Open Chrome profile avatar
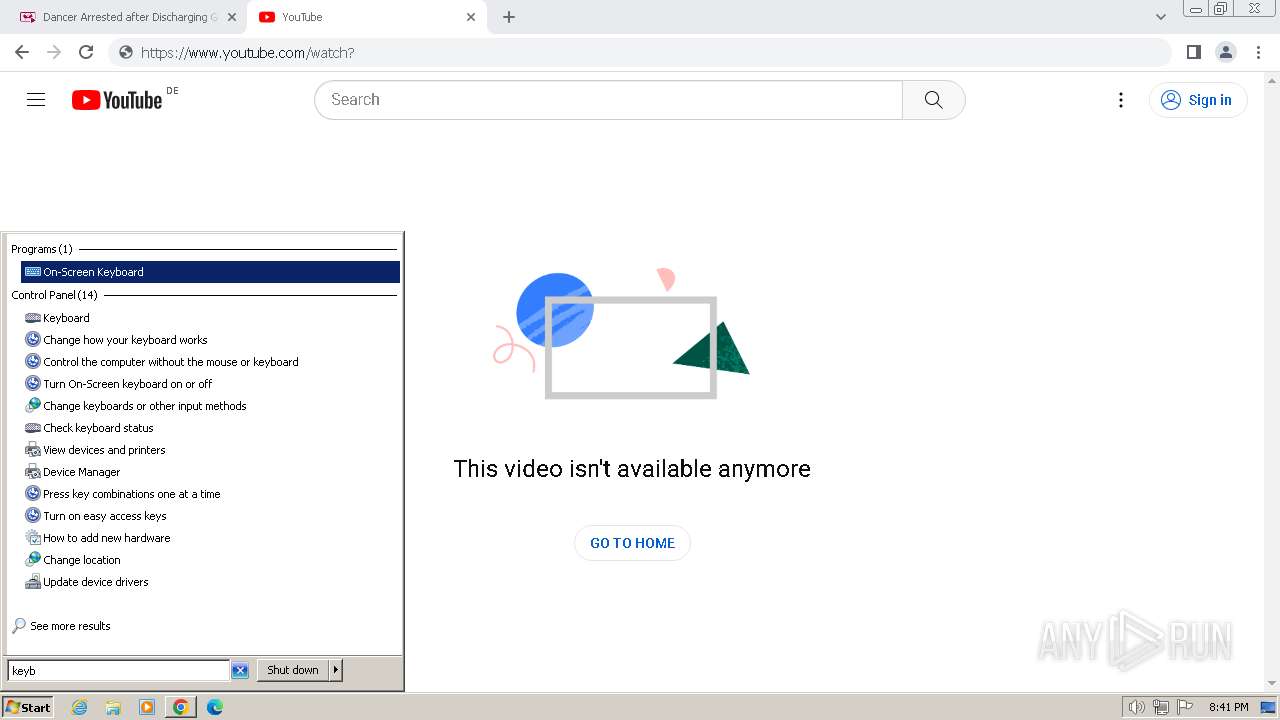Image resolution: width=1280 pixels, height=720 pixels. [1225, 52]
